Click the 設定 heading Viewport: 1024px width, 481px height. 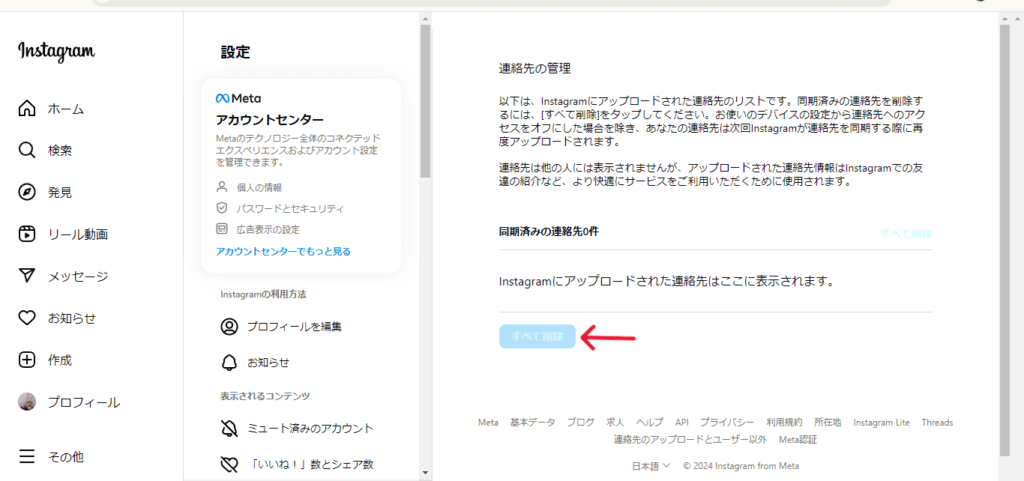click(235, 52)
